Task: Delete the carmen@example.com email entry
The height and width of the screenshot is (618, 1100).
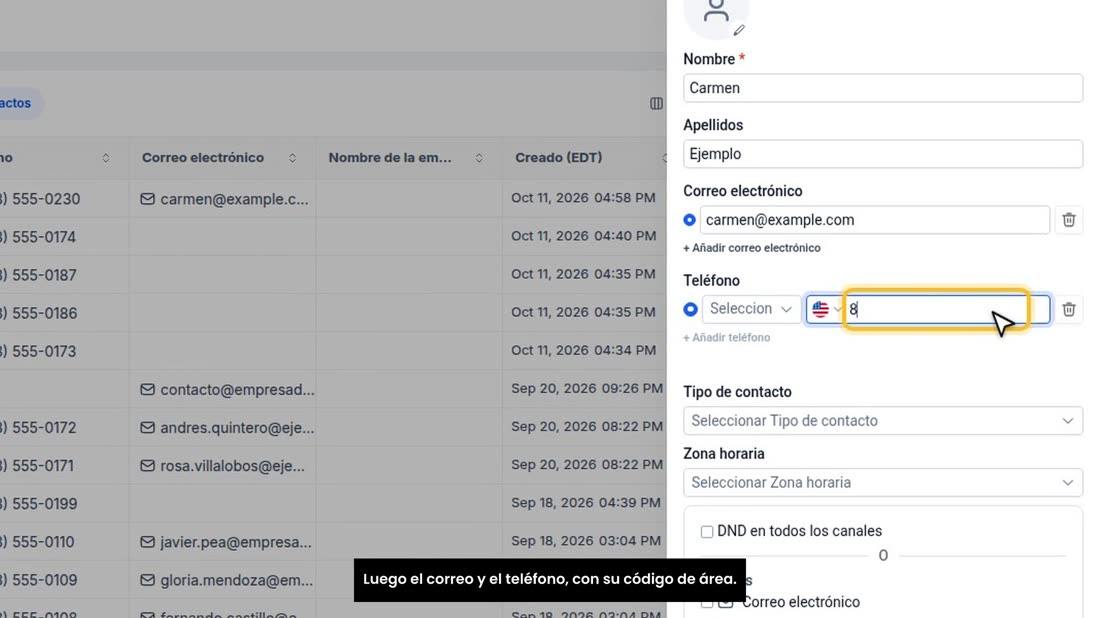Action: coord(1068,220)
